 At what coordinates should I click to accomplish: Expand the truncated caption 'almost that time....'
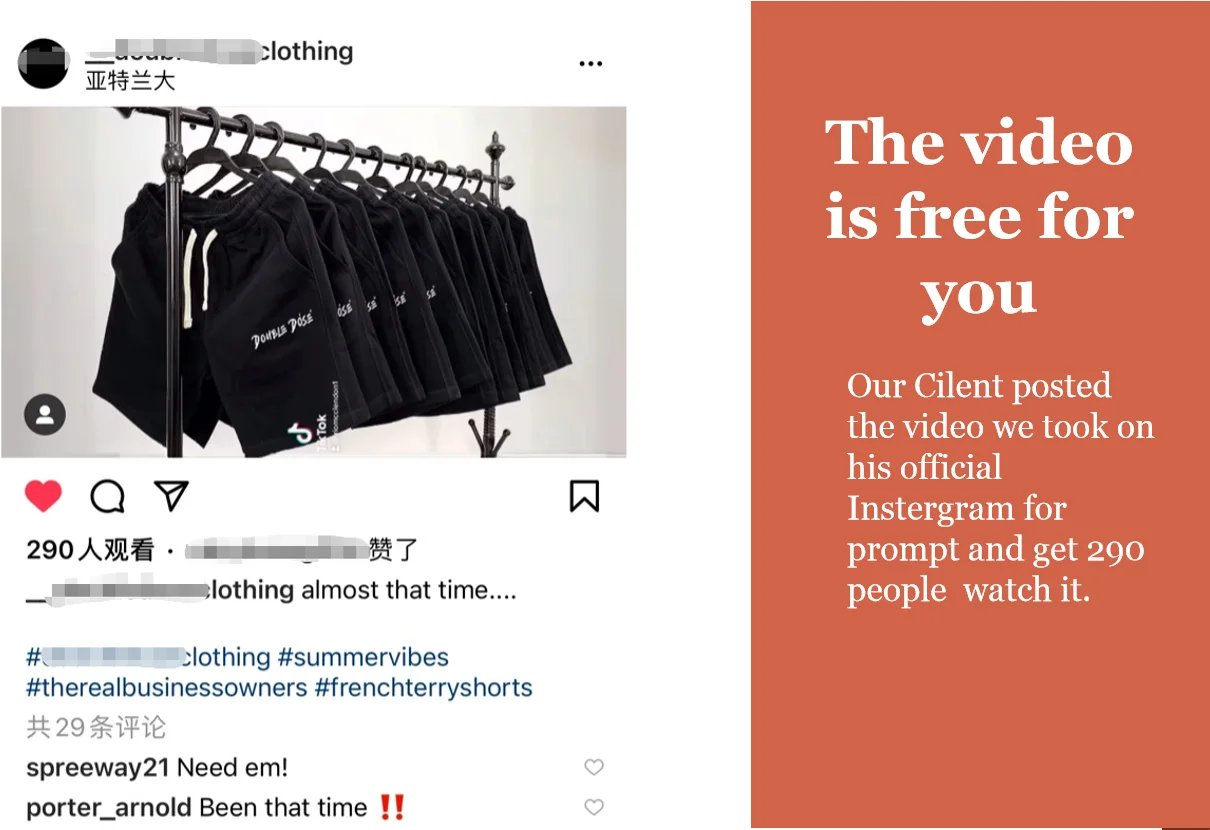click(409, 590)
